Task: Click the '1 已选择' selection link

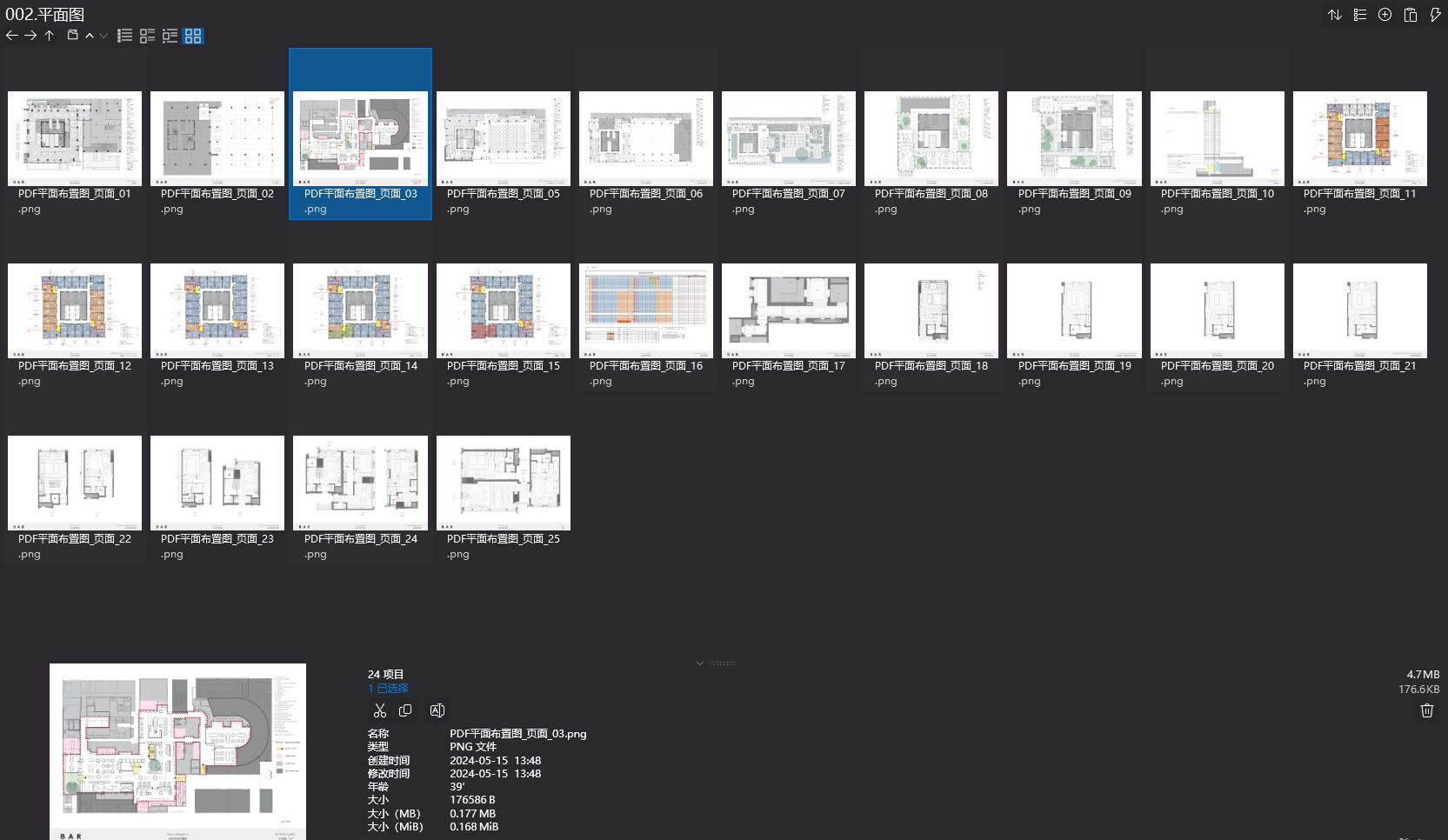Action: coord(388,688)
